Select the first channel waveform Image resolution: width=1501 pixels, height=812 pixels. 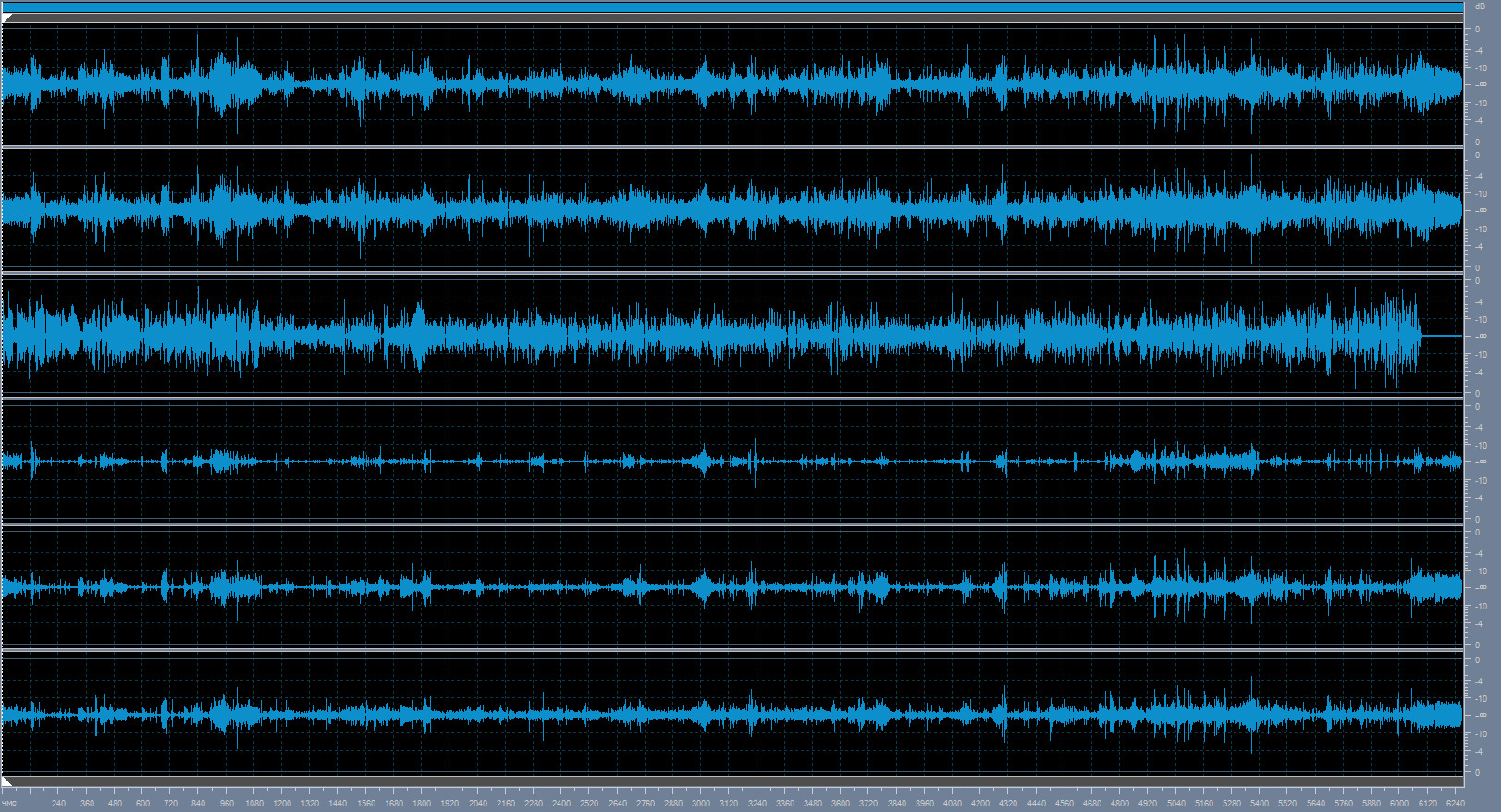pos(732,84)
